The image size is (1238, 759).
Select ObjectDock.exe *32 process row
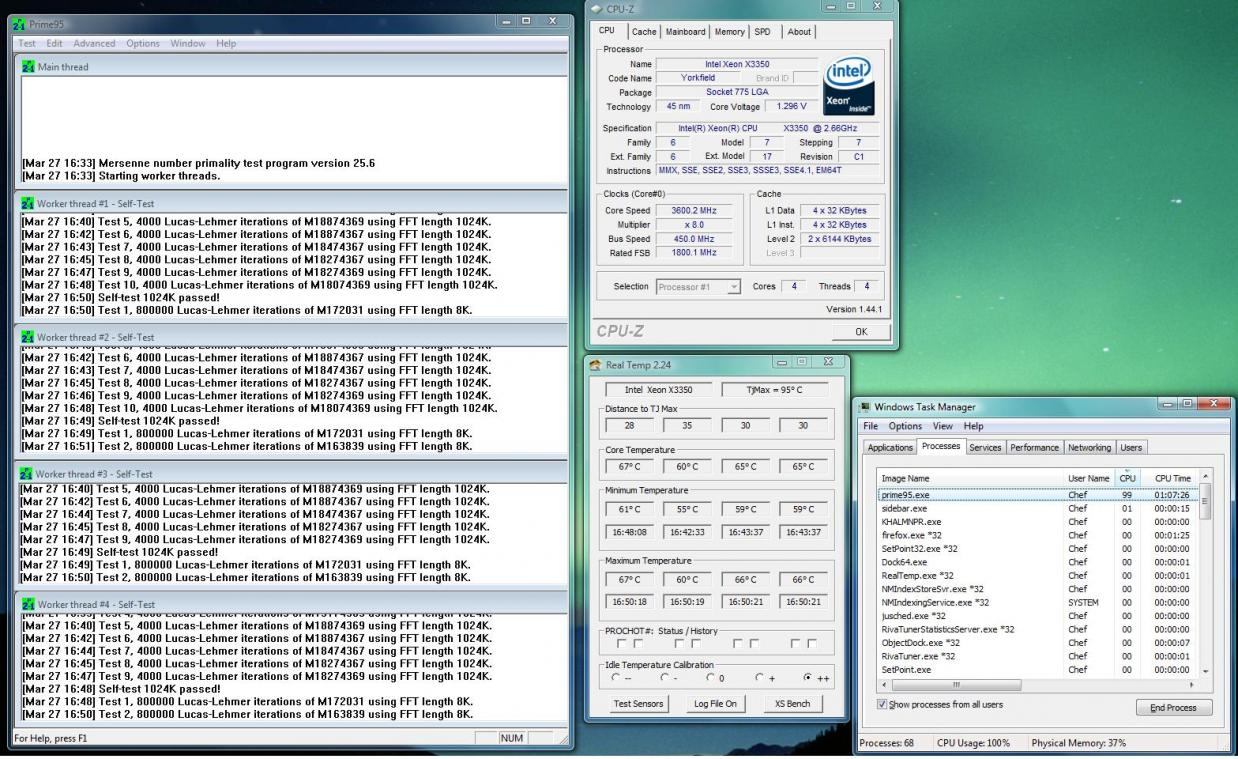pos(1037,642)
